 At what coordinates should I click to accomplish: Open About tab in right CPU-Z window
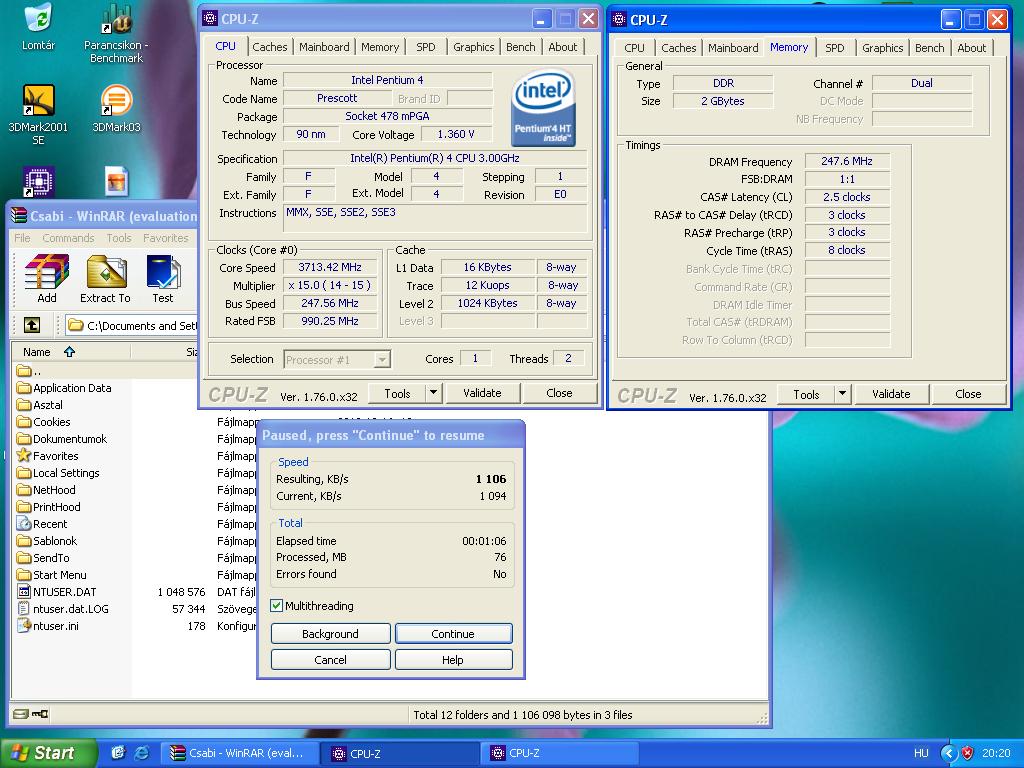point(972,48)
